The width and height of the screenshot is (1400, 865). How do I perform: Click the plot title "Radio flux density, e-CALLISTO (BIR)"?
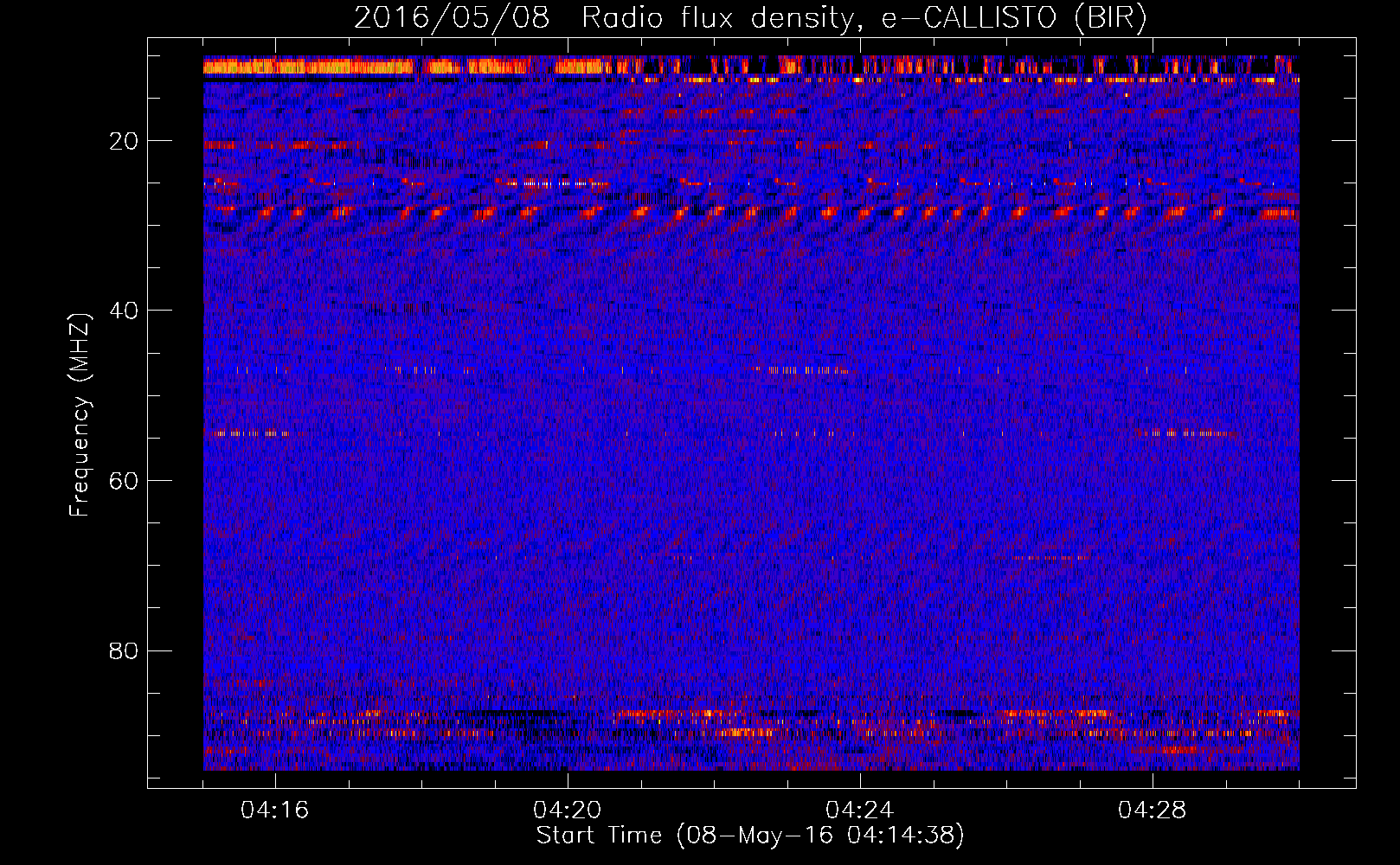pyautogui.click(x=864, y=17)
